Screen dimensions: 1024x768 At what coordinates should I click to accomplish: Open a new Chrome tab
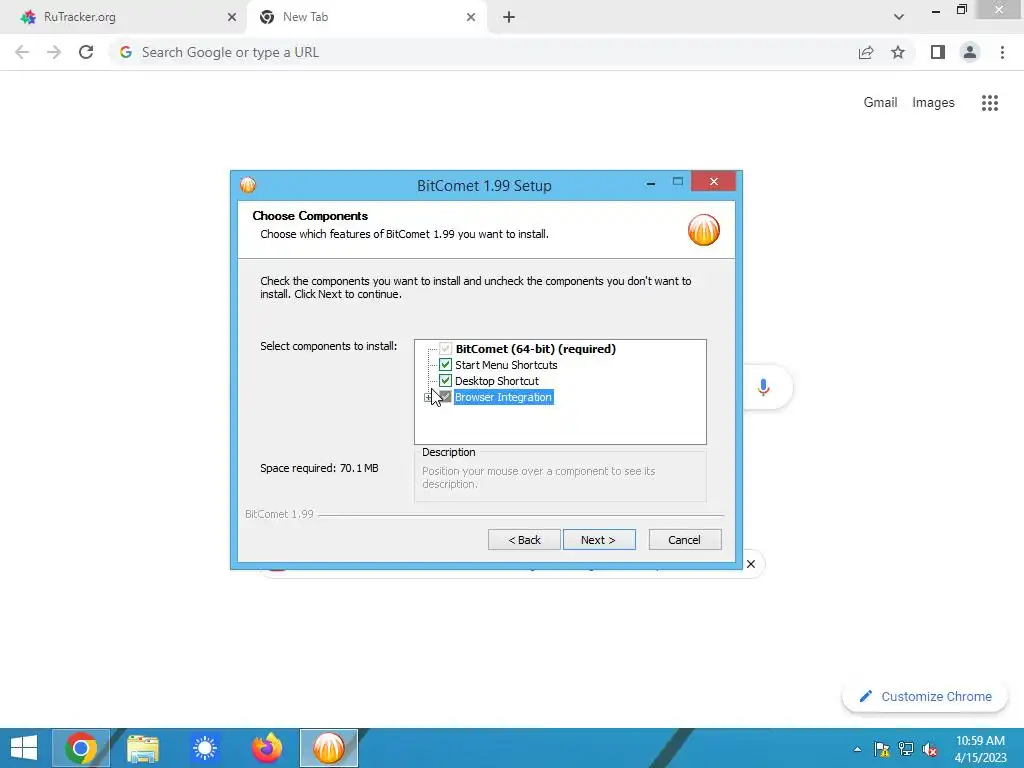[509, 17]
